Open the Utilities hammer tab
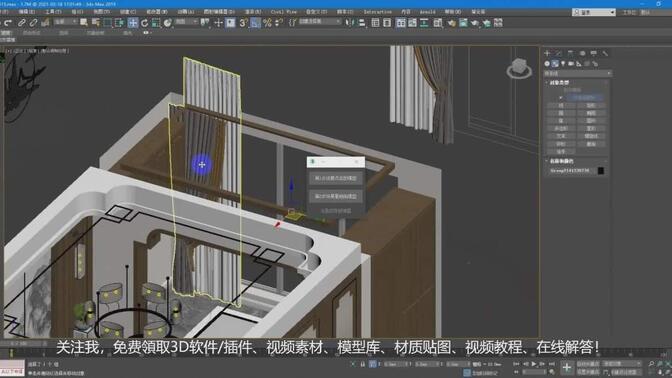This screenshot has width=672, height=378. pyautogui.click(x=605, y=53)
